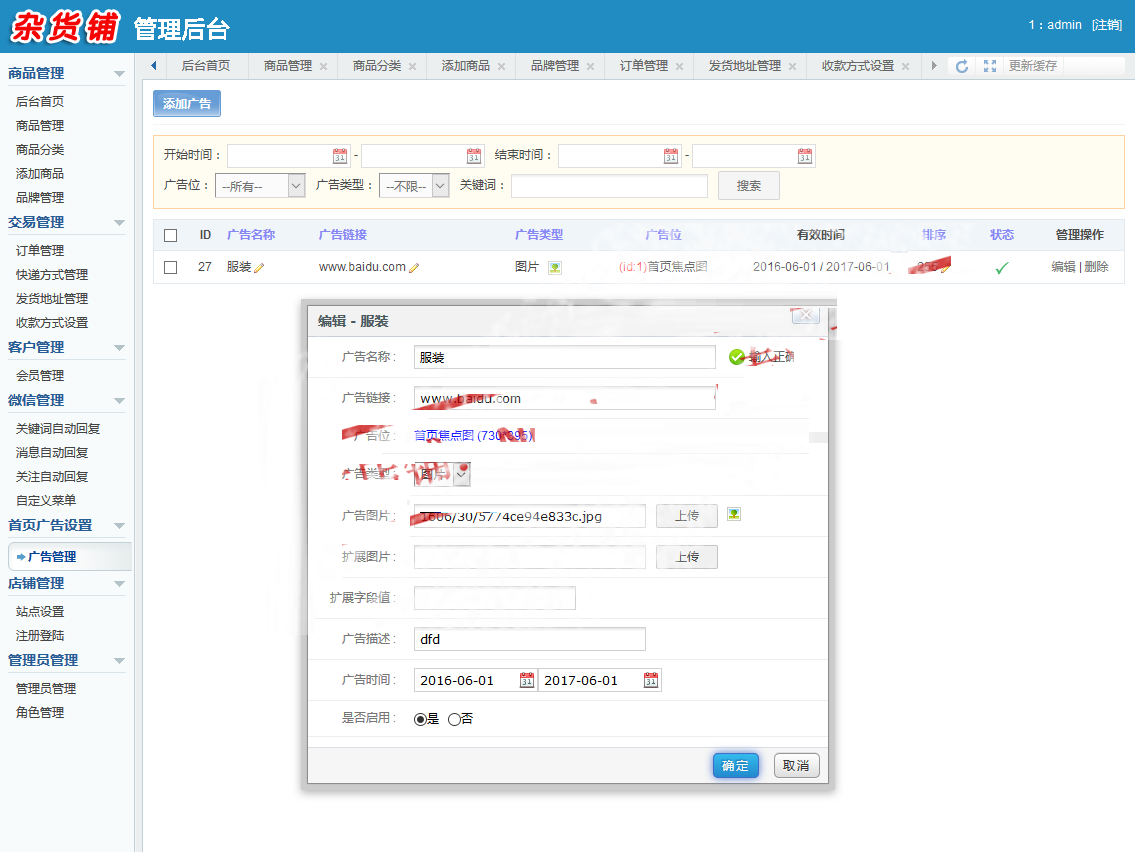Click pencil icon next to www.baidu.com
The height and width of the screenshot is (852, 1135).
pos(414,268)
